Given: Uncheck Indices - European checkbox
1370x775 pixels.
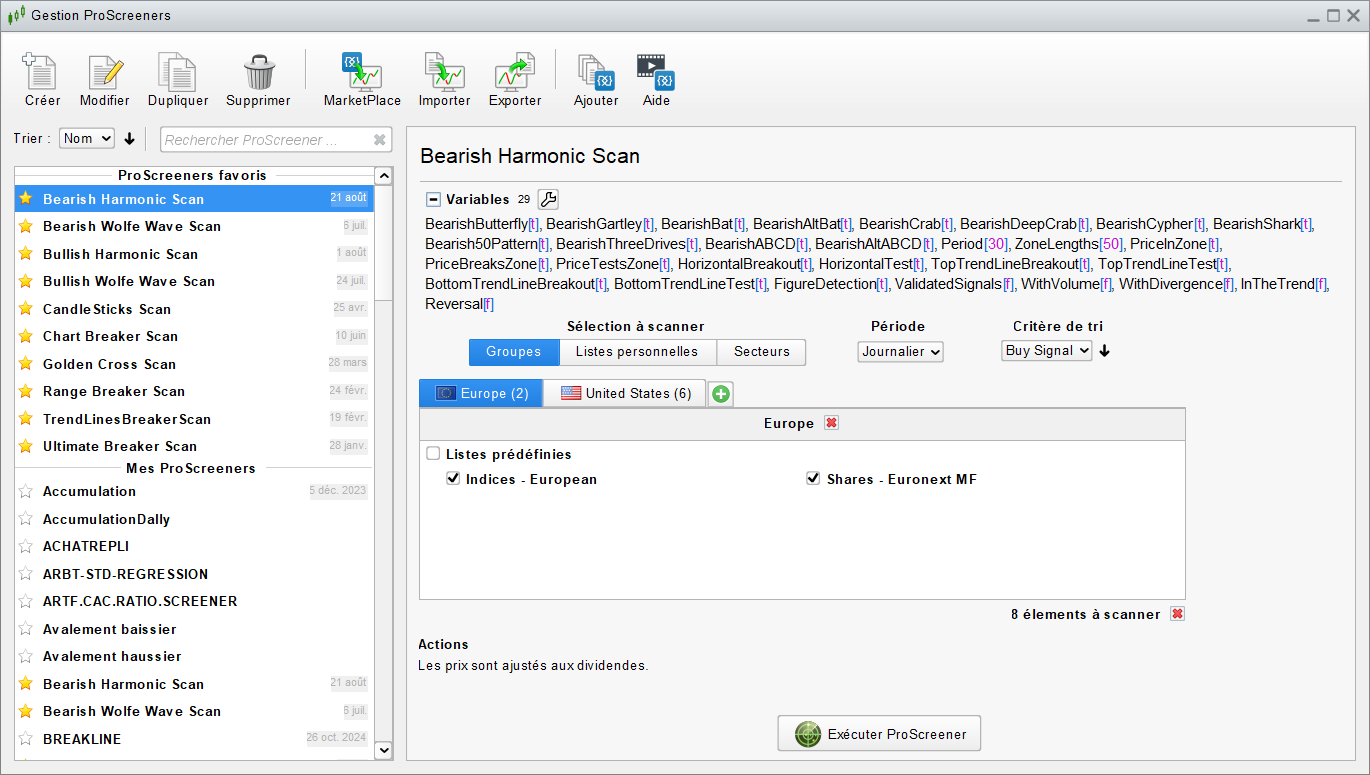Looking at the screenshot, I should 453,479.
